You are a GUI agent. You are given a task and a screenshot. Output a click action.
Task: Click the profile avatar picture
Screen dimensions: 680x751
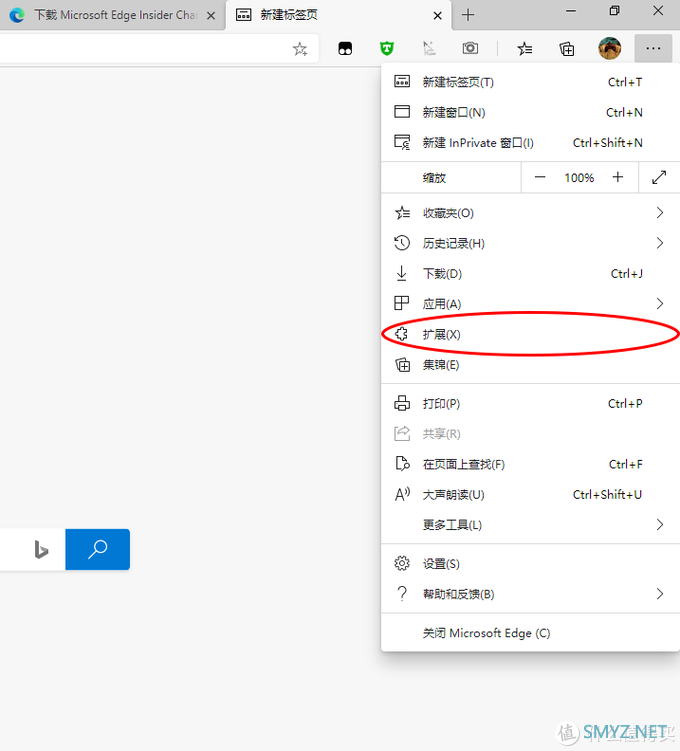point(610,48)
